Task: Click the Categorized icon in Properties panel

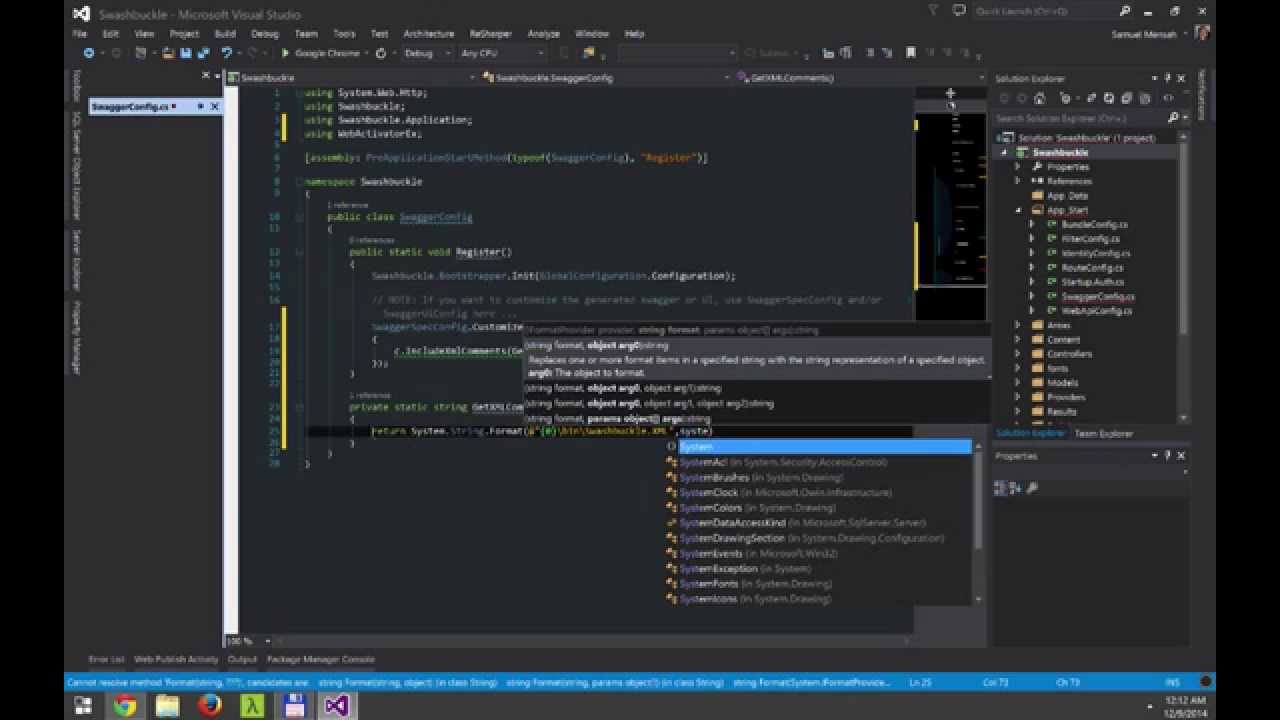Action: [x=1000, y=488]
